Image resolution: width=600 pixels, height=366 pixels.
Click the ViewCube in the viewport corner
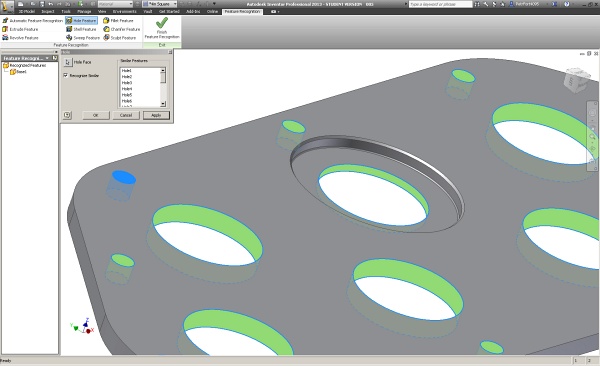click(577, 80)
